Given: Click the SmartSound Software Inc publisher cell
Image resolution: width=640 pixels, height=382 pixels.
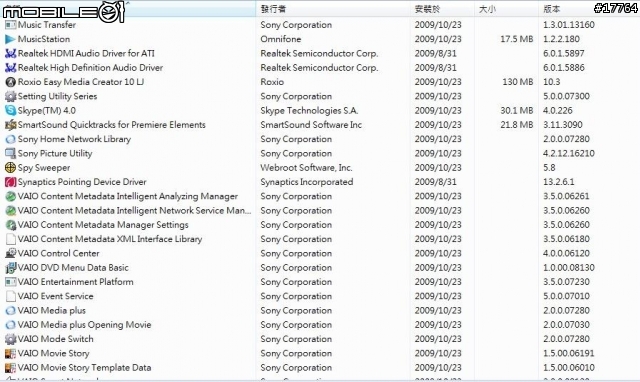Looking at the screenshot, I should coord(311,125).
